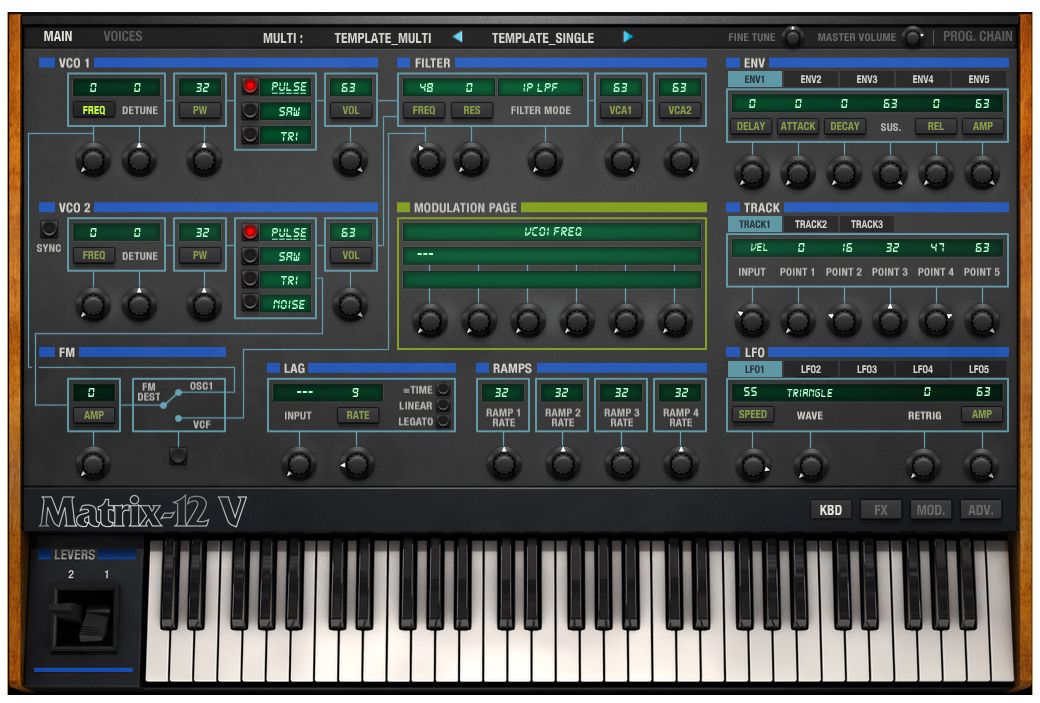Open the TEMPLATE_MULTI preset selector
The width and height of the screenshot is (1040, 703).
pos(383,38)
